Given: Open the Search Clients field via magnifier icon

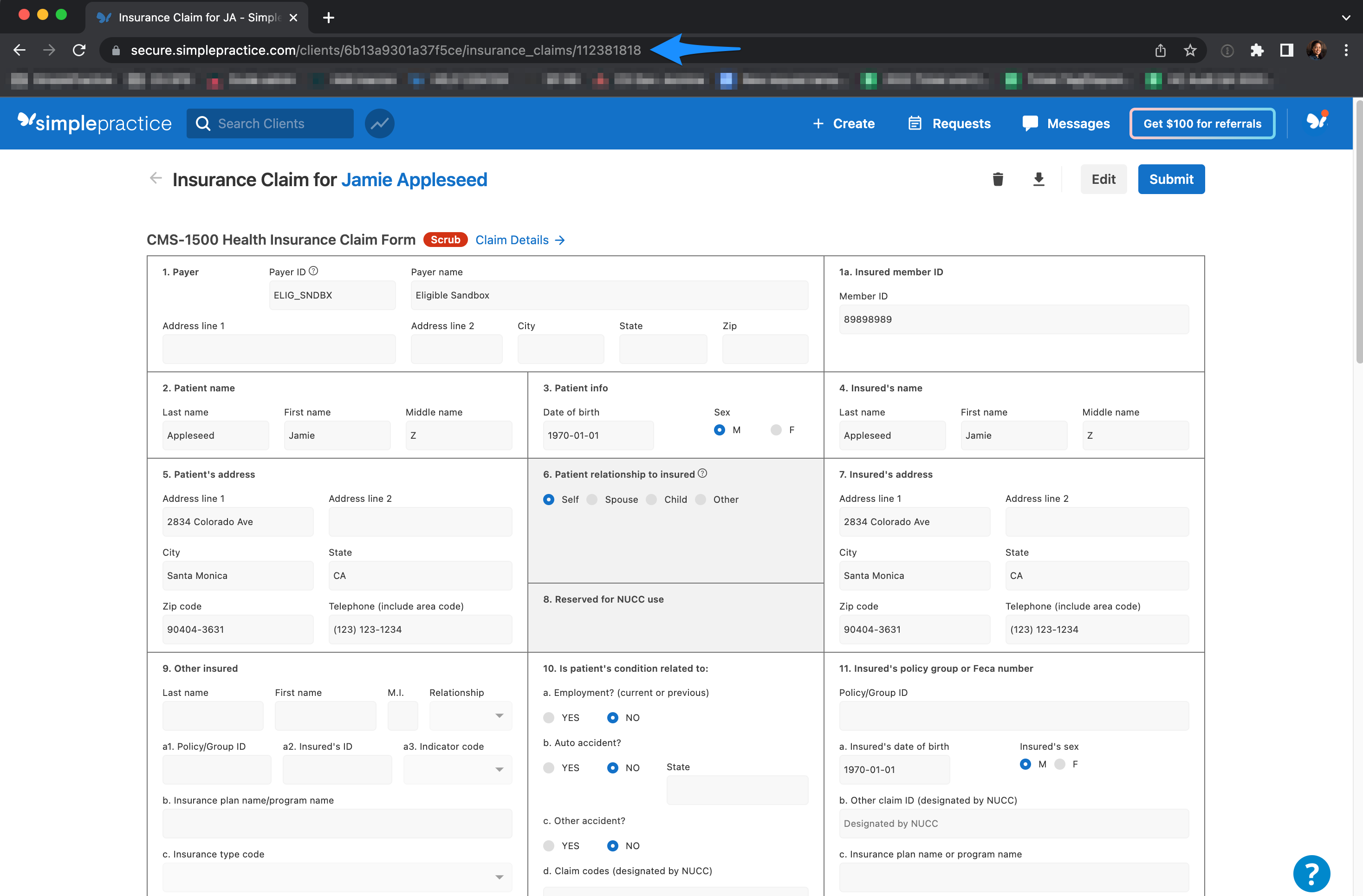Looking at the screenshot, I should click(203, 123).
